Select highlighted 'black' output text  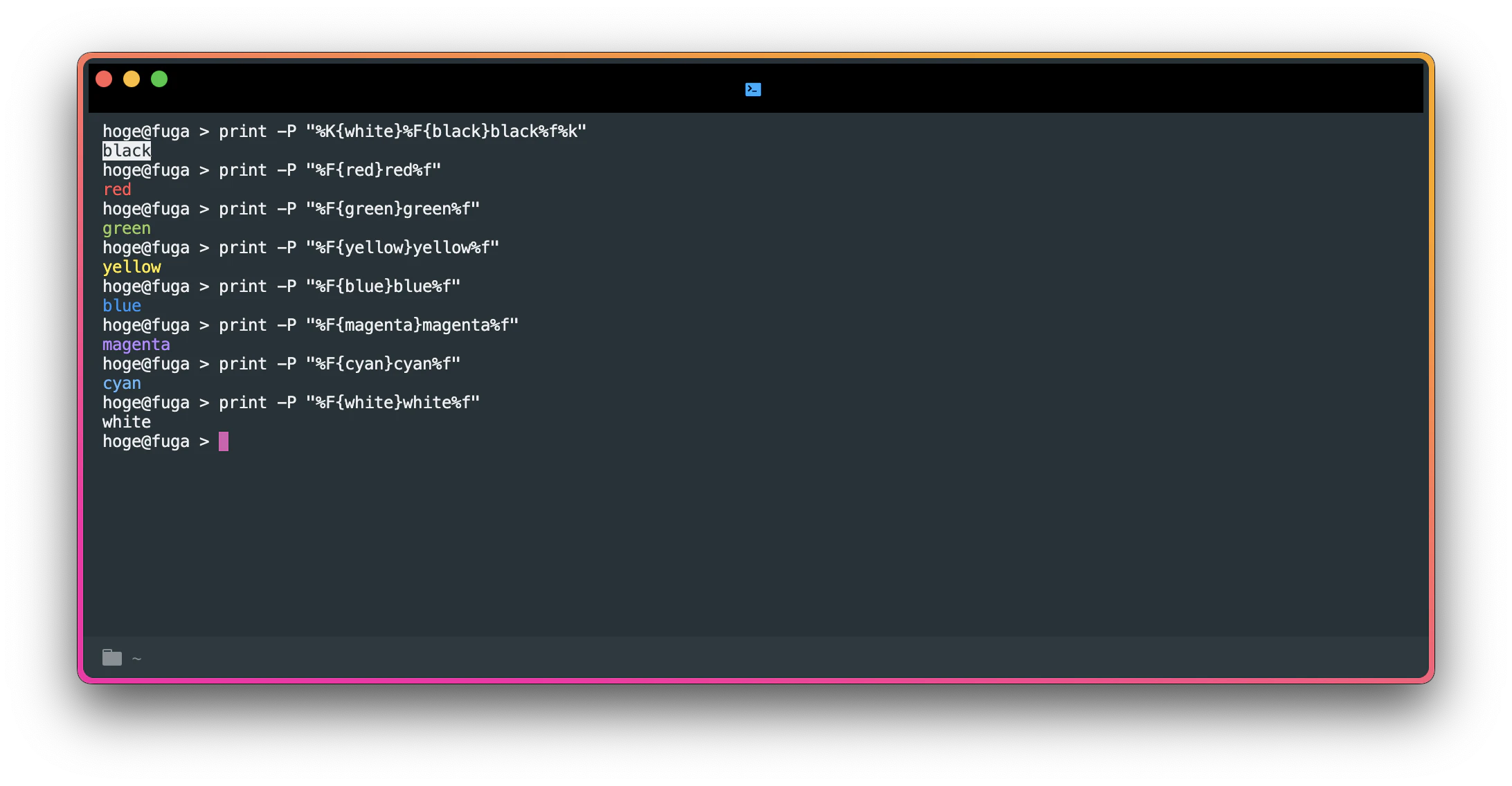click(x=127, y=151)
